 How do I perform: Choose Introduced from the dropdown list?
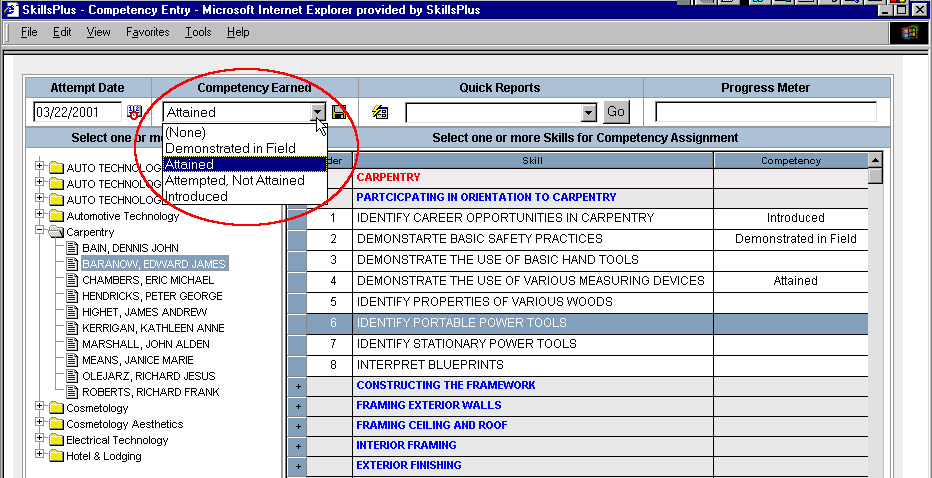[x=245, y=196]
